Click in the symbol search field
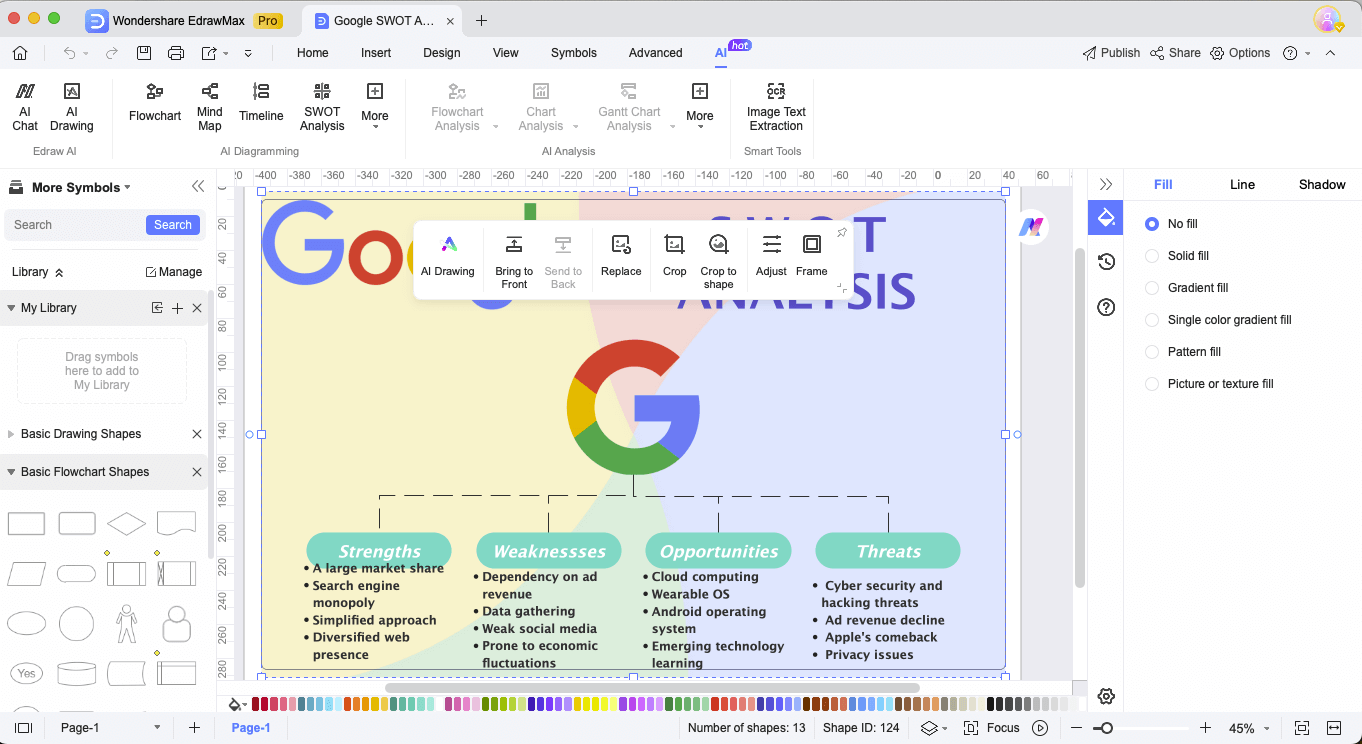 [x=76, y=225]
